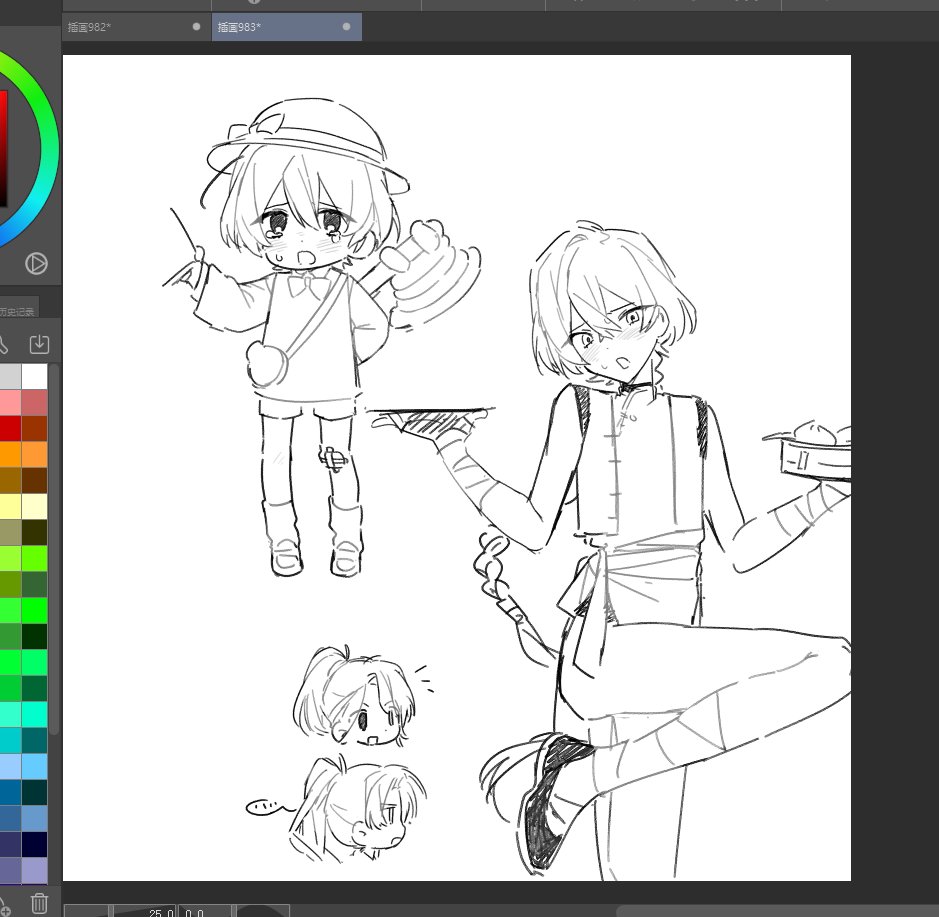Close the 插画983* tab using its dot

tap(346, 26)
